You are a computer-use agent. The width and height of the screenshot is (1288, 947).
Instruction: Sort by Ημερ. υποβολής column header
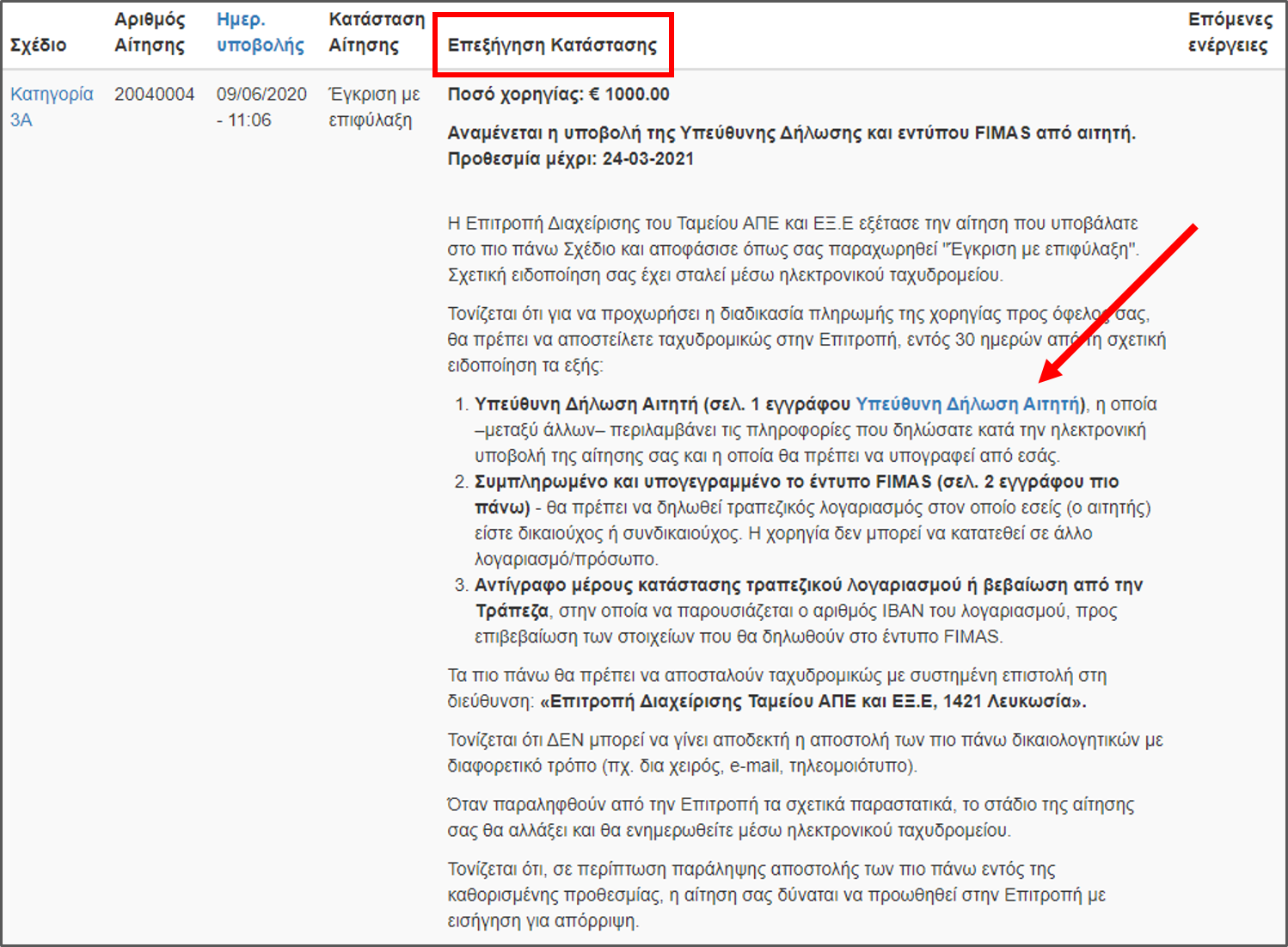pyautogui.click(x=260, y=33)
